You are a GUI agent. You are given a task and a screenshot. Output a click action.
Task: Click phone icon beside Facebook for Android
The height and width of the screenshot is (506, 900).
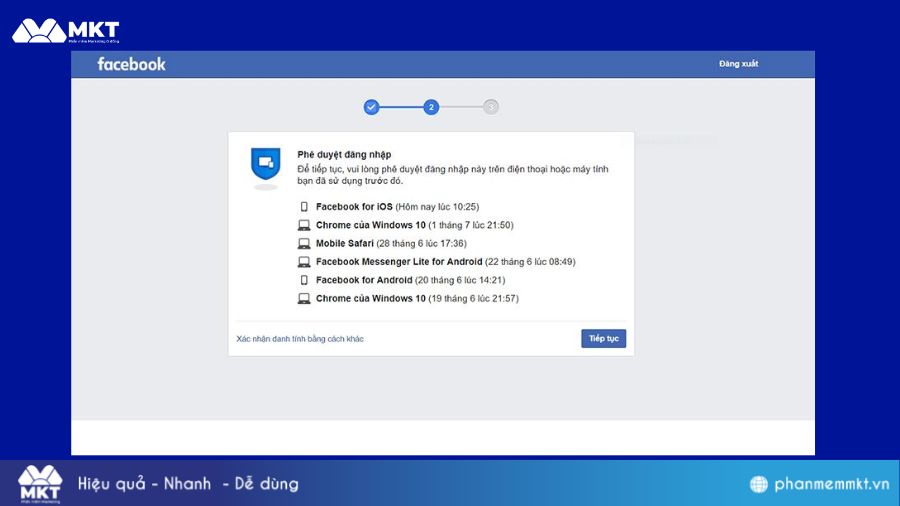304,280
